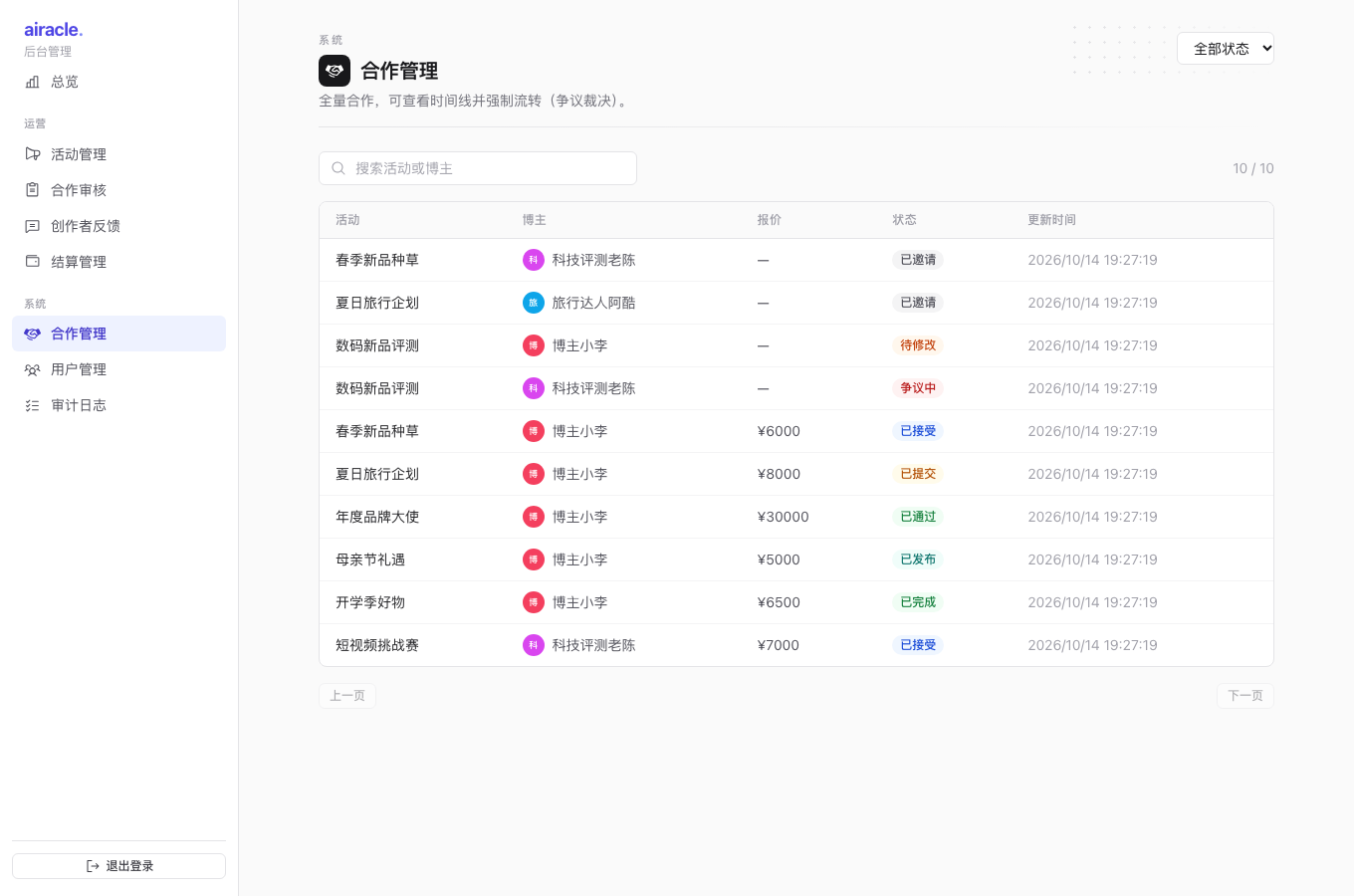Focus the 搜索活动或博主 search field

[478, 168]
